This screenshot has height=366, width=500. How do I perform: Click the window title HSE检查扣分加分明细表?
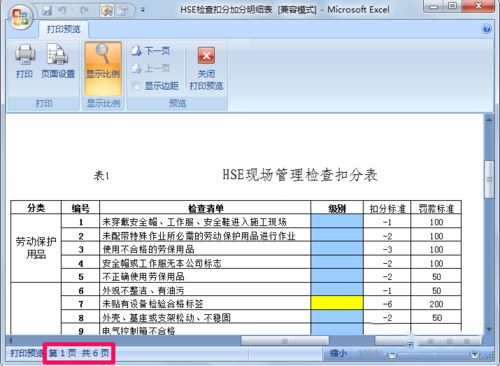(226, 10)
